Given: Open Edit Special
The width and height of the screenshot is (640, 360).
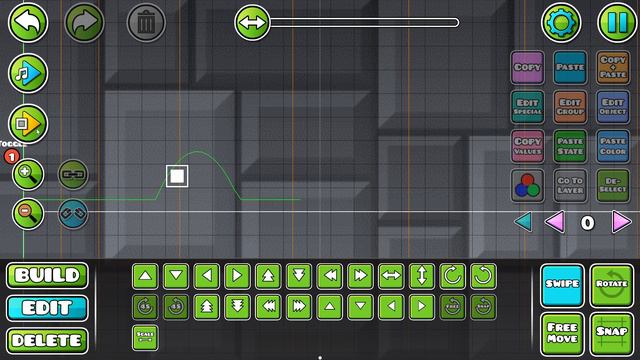Looking at the screenshot, I should (x=527, y=107).
